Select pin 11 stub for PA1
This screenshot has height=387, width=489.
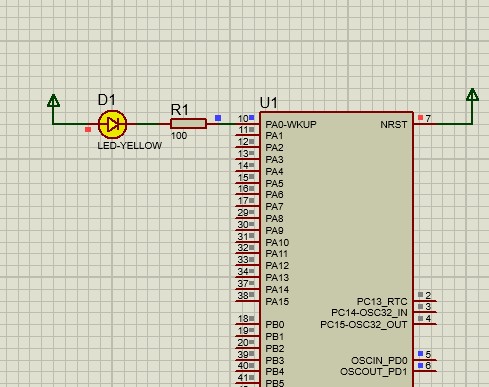tap(247, 135)
